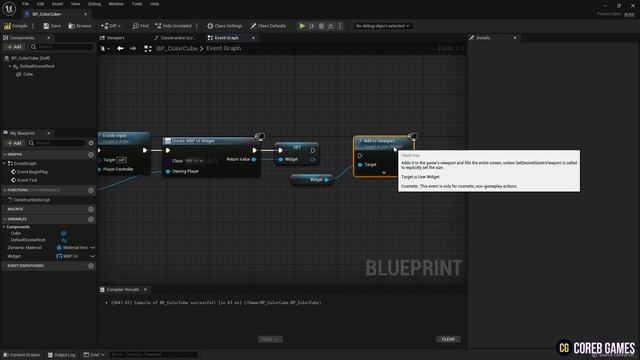640x360 pixels.
Task: Open the Help menu
Action: click(154, 4)
